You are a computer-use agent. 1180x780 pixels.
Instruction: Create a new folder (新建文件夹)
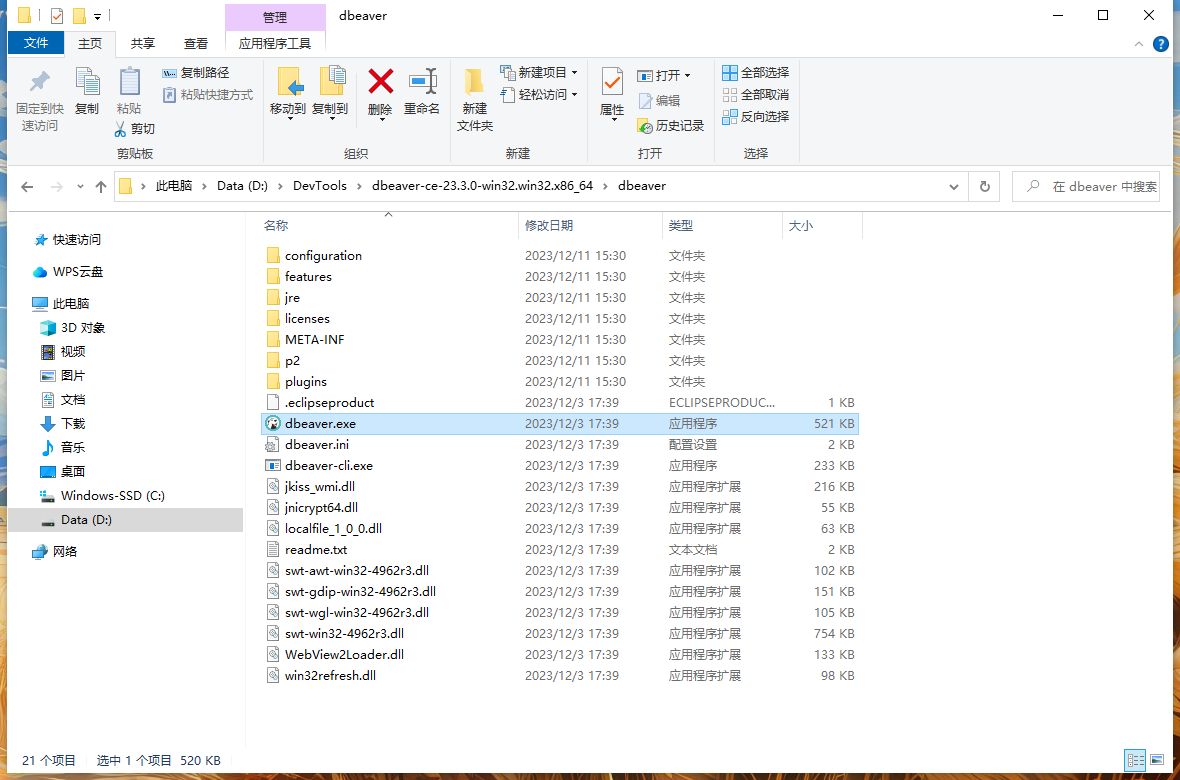click(475, 99)
